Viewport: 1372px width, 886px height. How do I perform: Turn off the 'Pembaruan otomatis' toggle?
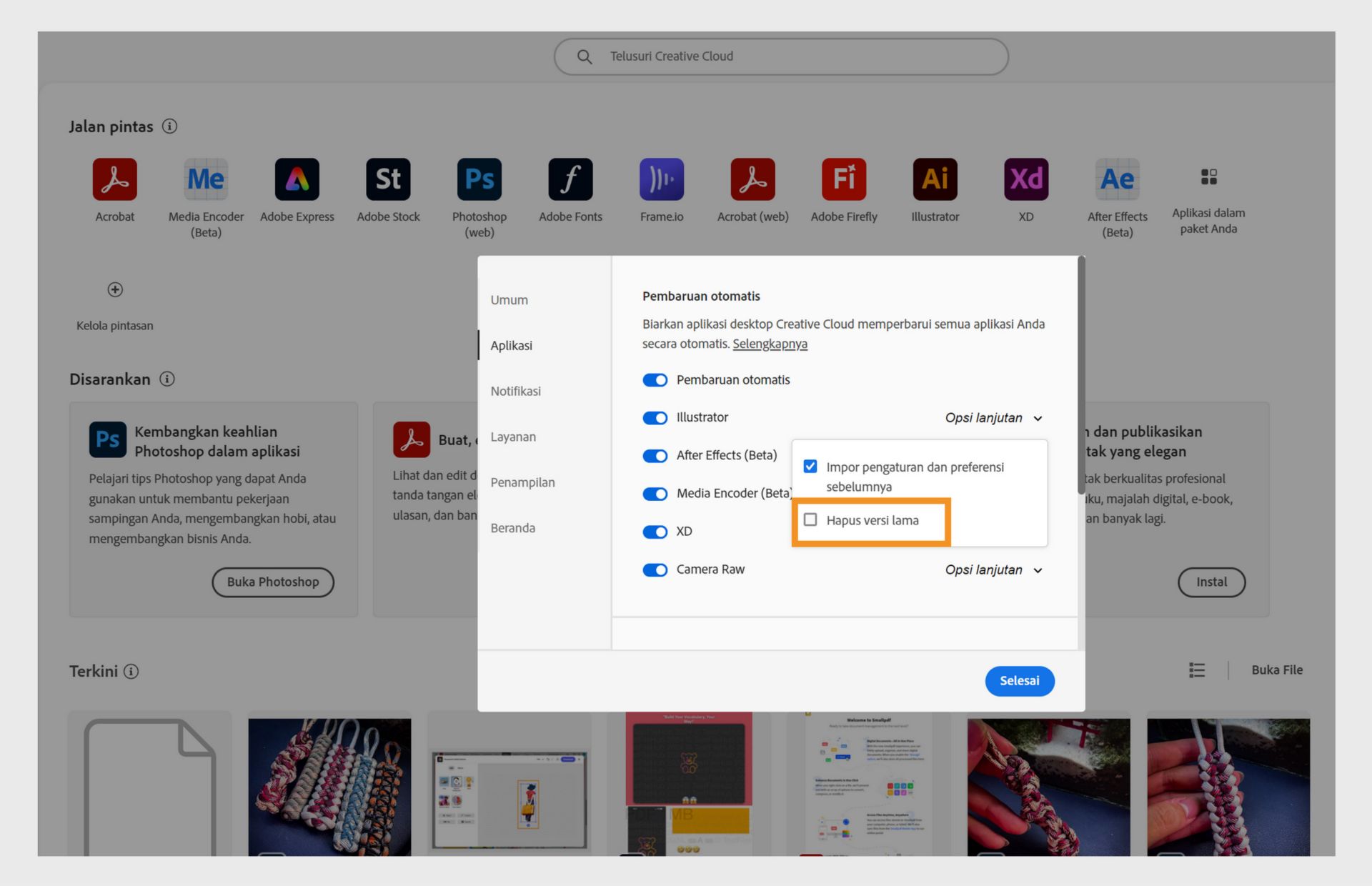coord(655,380)
